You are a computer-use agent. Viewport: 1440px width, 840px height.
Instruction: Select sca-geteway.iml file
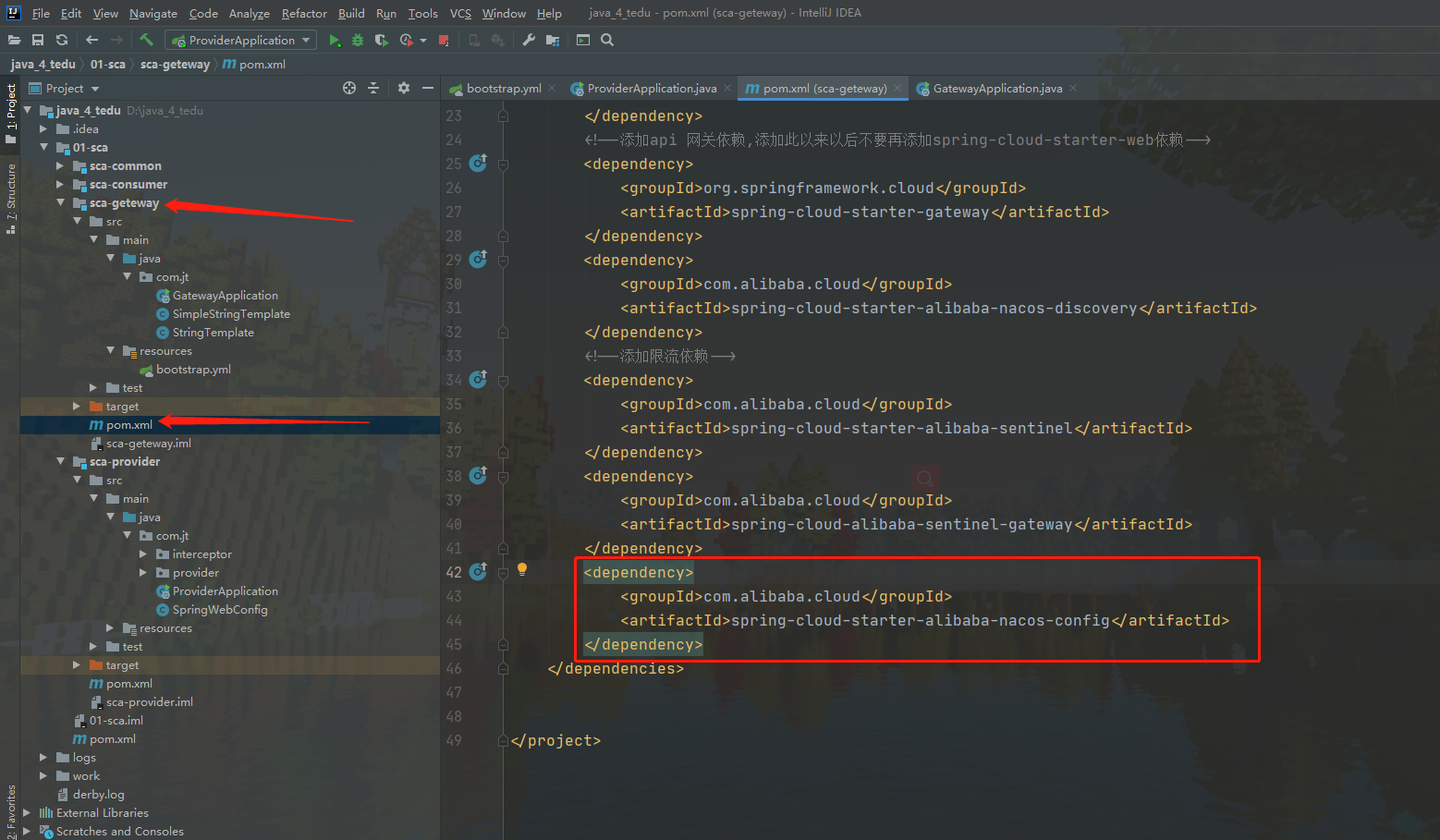(x=148, y=443)
